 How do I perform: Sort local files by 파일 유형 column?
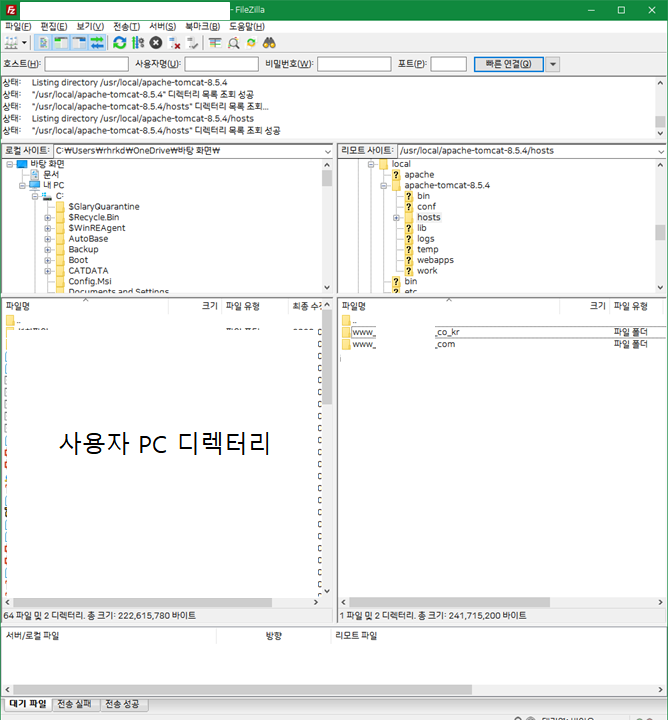point(255,306)
